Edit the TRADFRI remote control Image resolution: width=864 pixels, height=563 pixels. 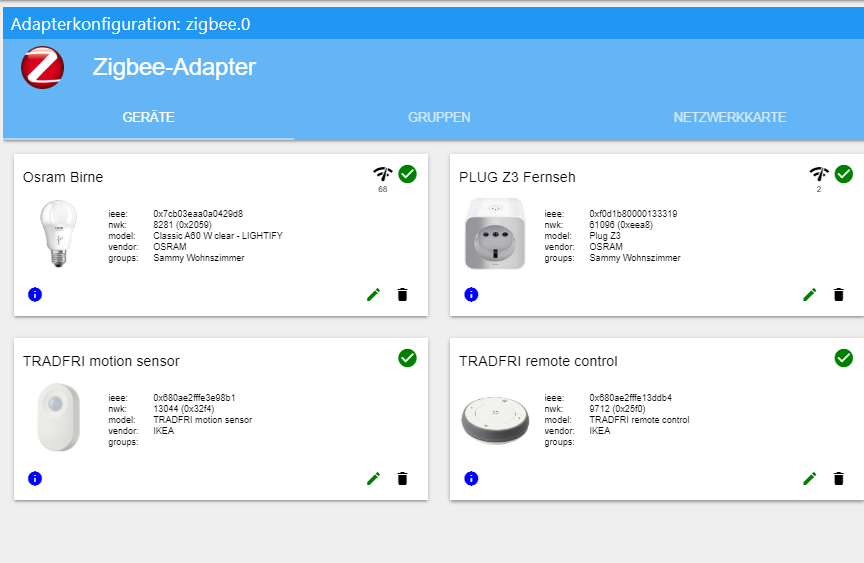pos(810,479)
